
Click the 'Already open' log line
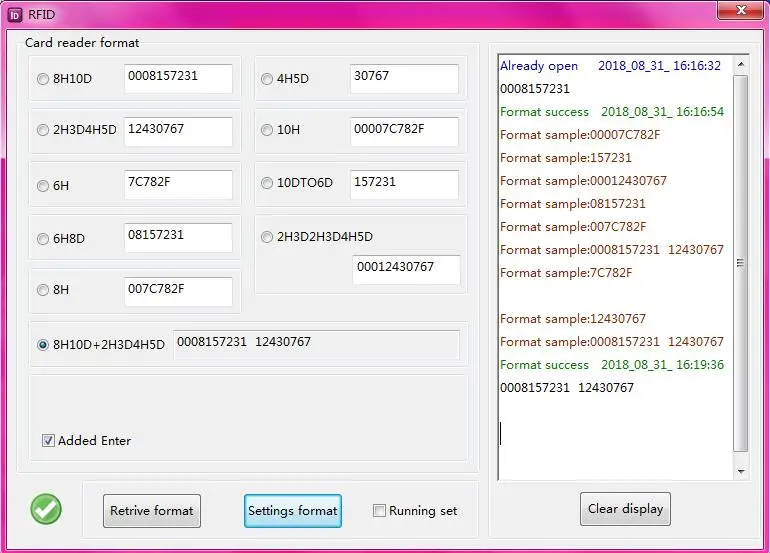pos(610,66)
